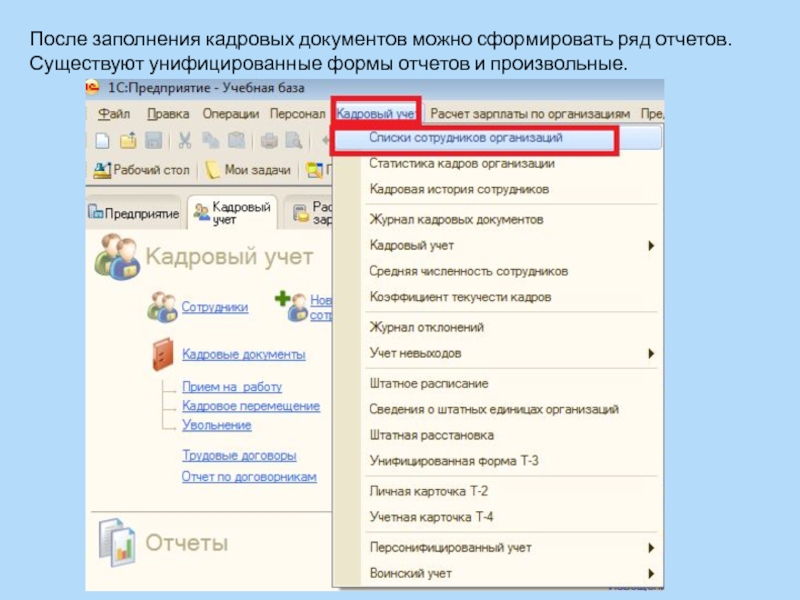Expand the Персонифицированный учет submenu

point(651,547)
